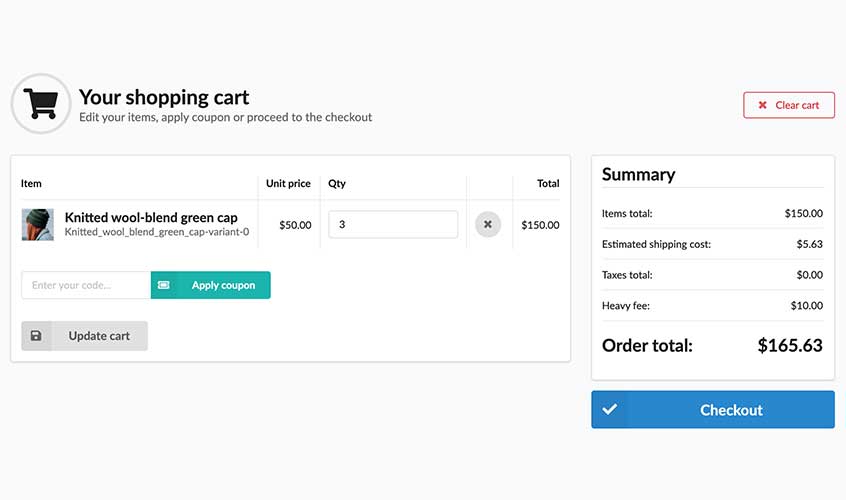Viewport: 846px width, 500px height.
Task: Click the checkmark icon on the Checkout button
Action: click(x=610, y=410)
